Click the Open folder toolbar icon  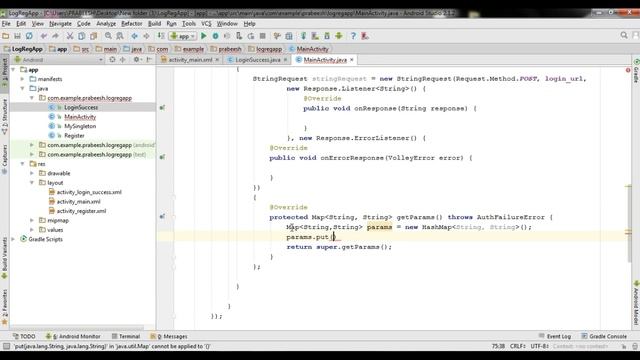click(x=6, y=36)
